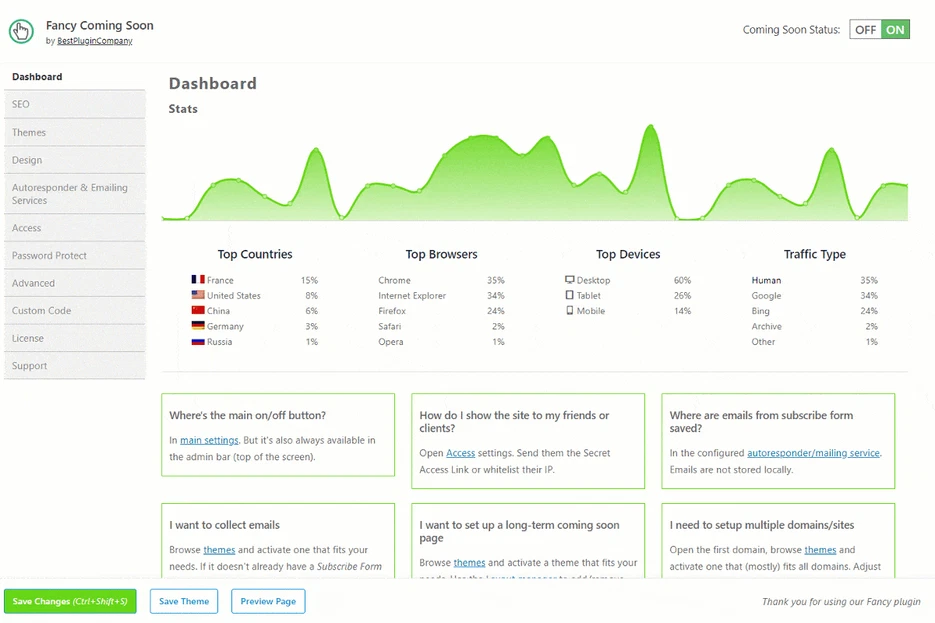Click the China flag icon
The height and width of the screenshot is (623, 935).
coord(198,311)
